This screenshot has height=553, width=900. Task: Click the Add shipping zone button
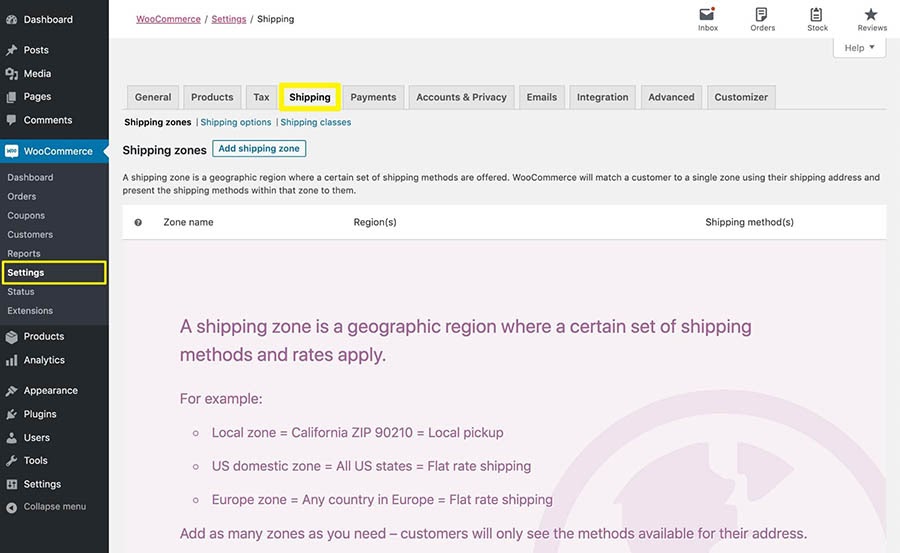(x=259, y=149)
